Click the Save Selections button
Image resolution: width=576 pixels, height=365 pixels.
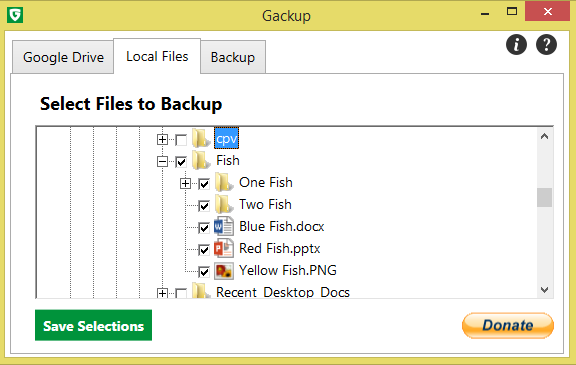(x=93, y=325)
